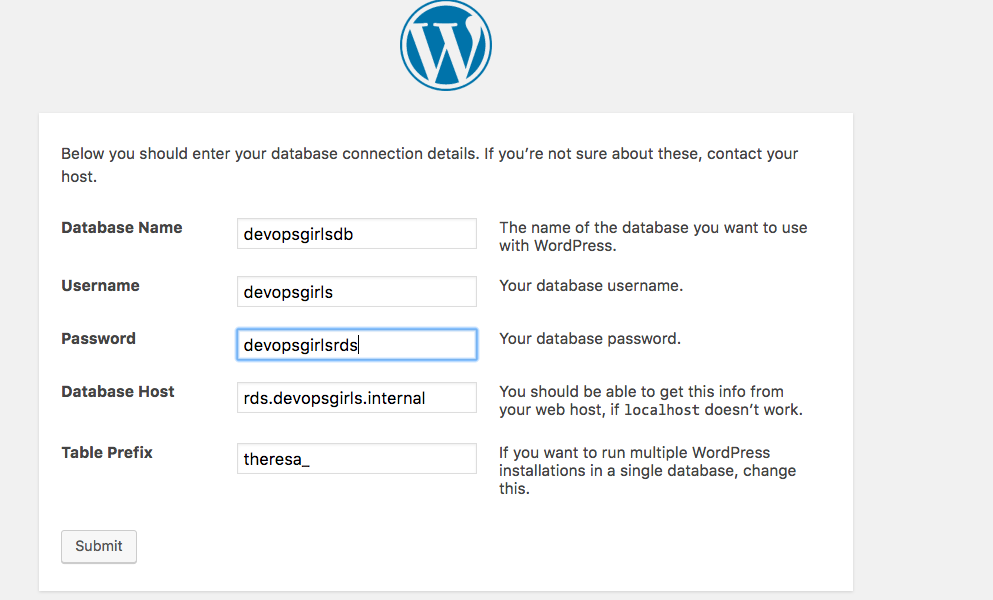The width and height of the screenshot is (993, 600).
Task: Submit the database connection form
Action: [x=99, y=546]
